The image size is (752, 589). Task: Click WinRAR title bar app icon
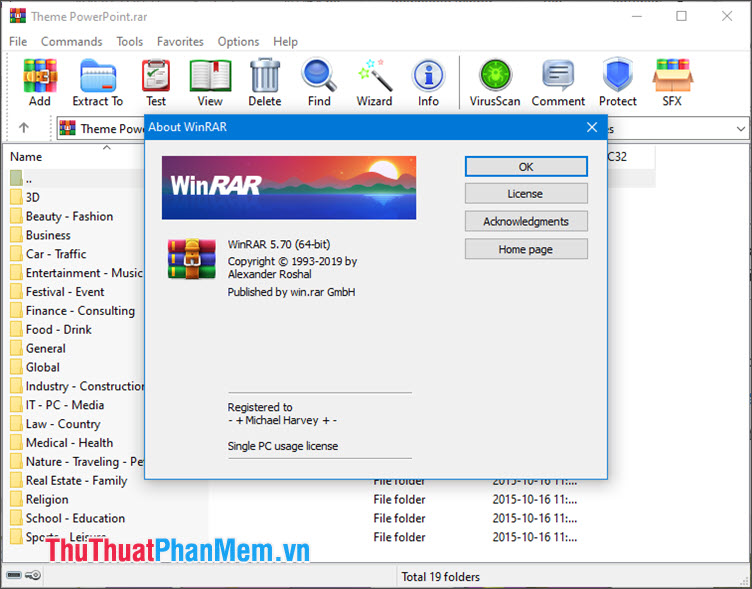click(18, 16)
